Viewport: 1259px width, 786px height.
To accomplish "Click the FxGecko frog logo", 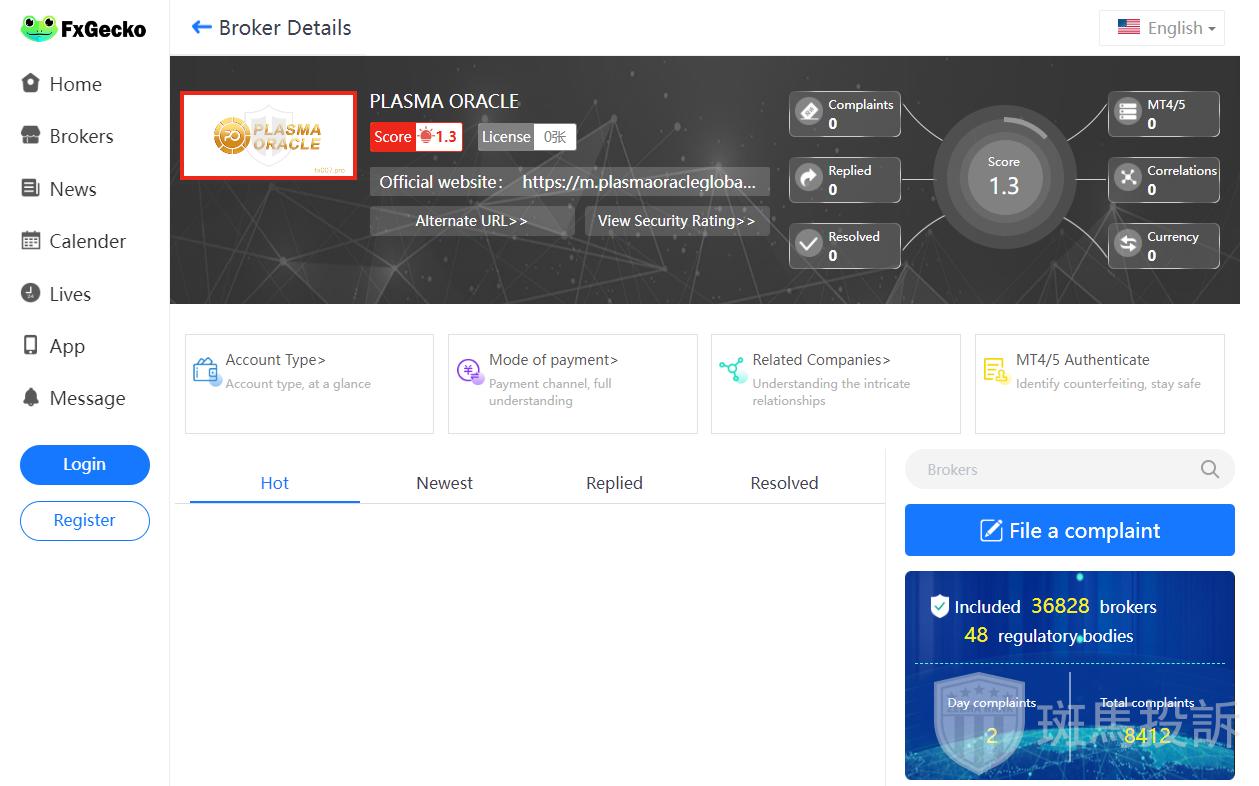I will coord(39,29).
